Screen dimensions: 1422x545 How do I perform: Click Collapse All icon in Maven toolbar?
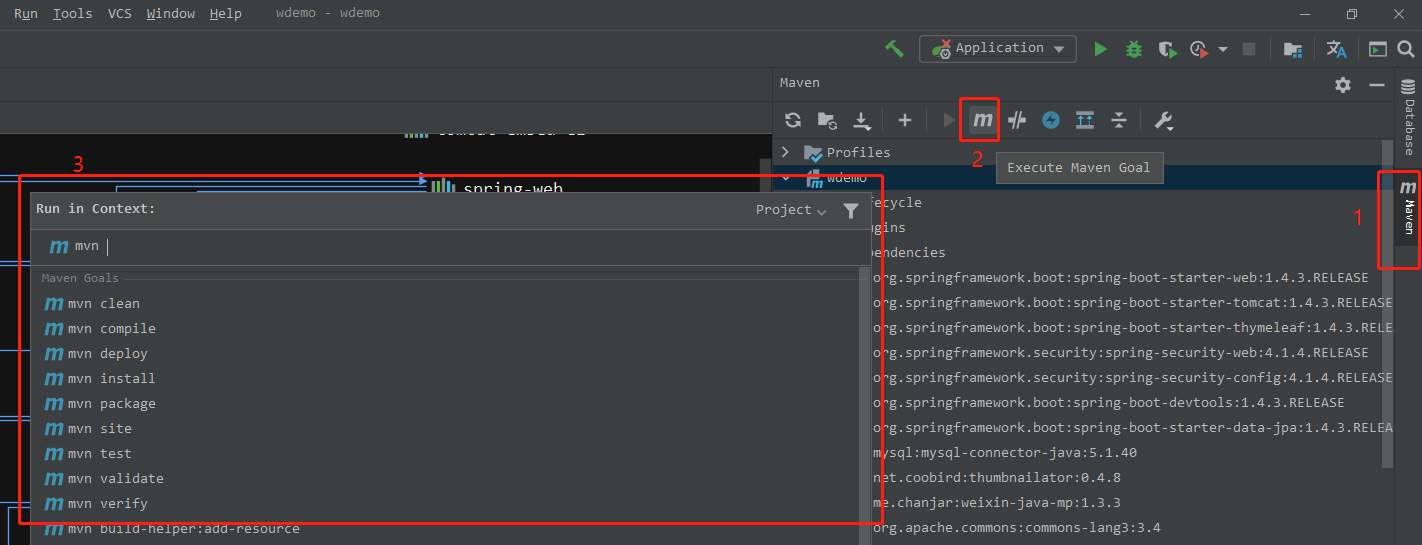point(1119,120)
